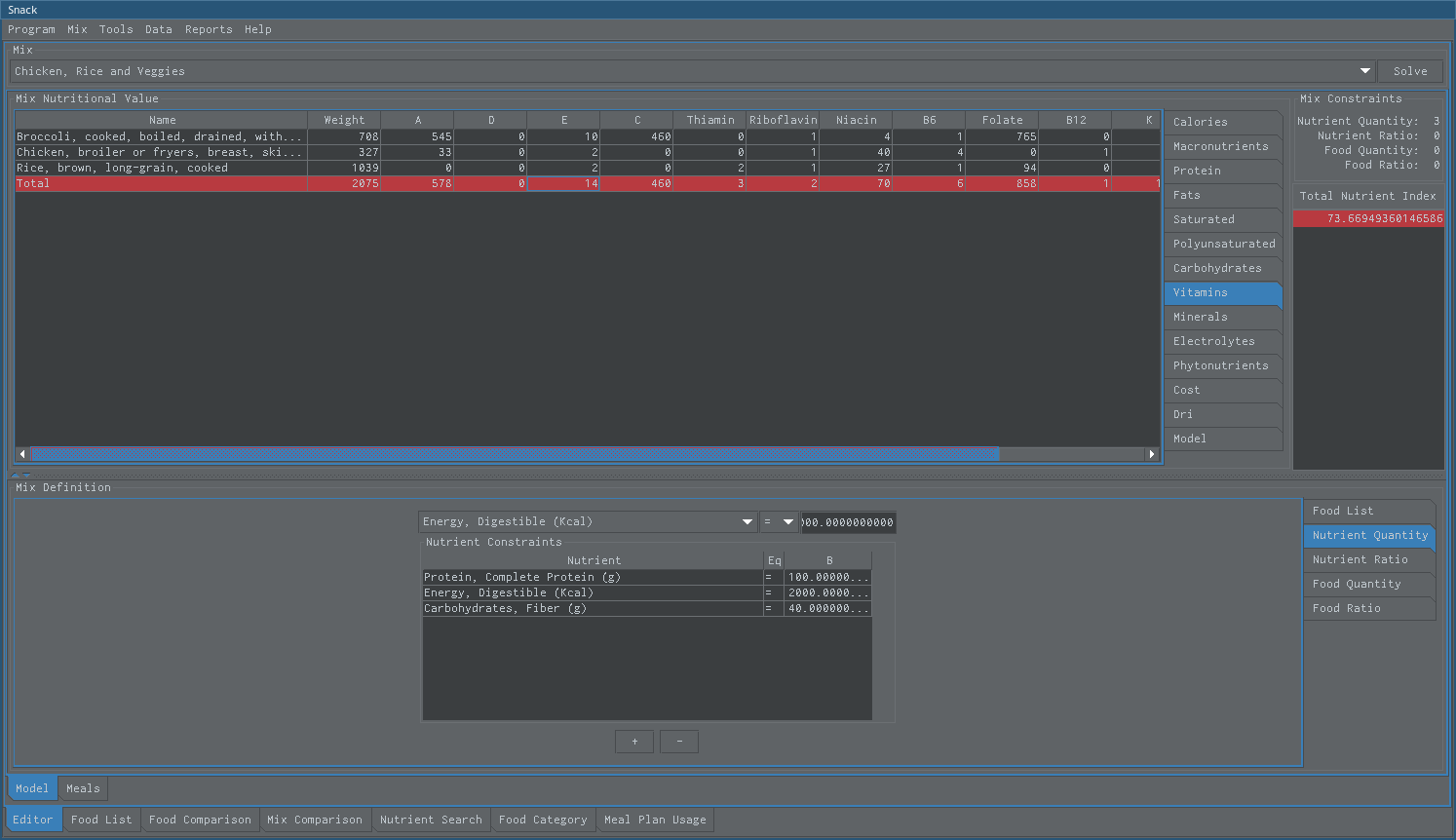
Task: Open the bottom Food List tab
Action: pos(101,820)
